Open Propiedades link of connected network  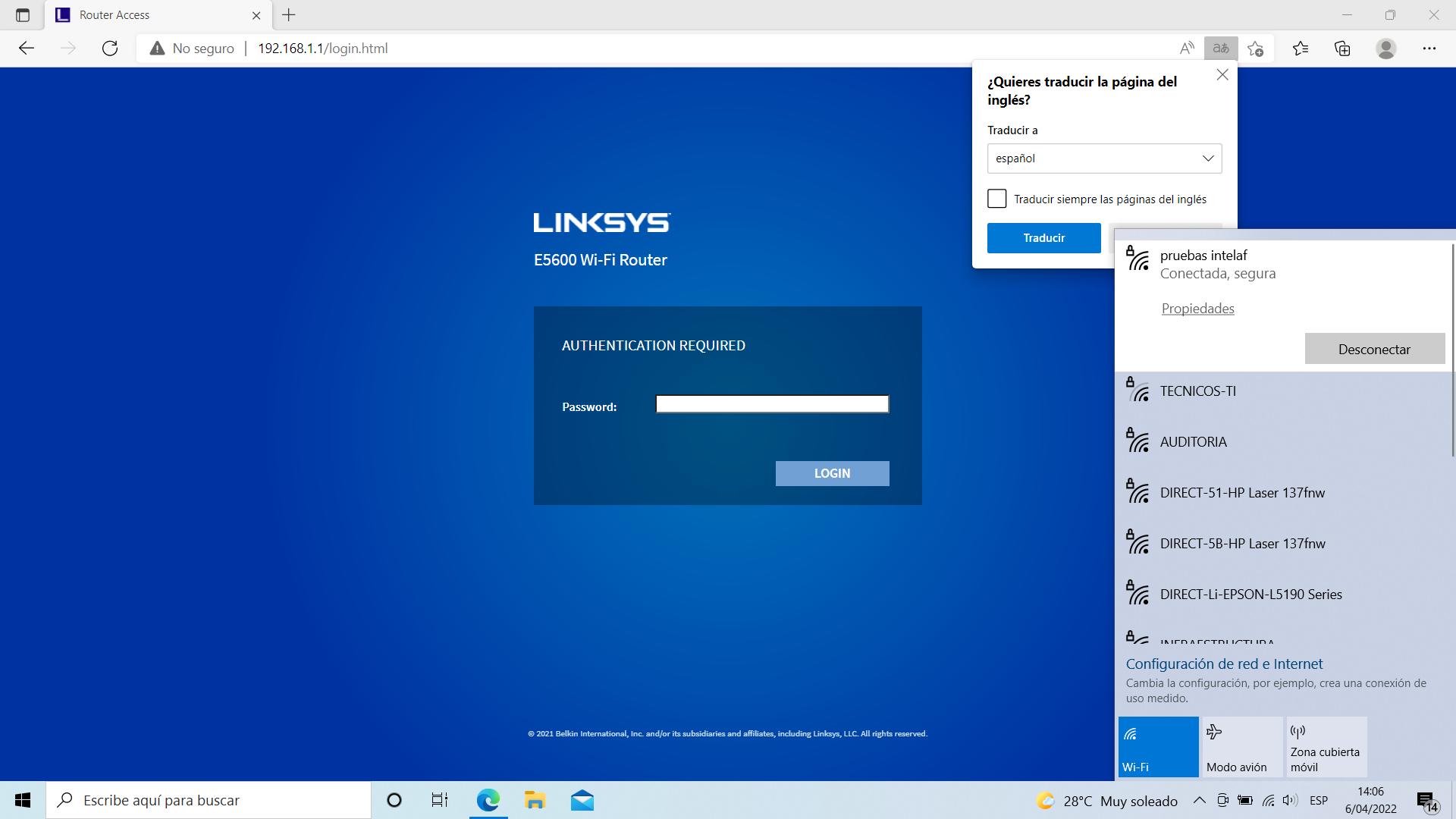tap(1197, 309)
